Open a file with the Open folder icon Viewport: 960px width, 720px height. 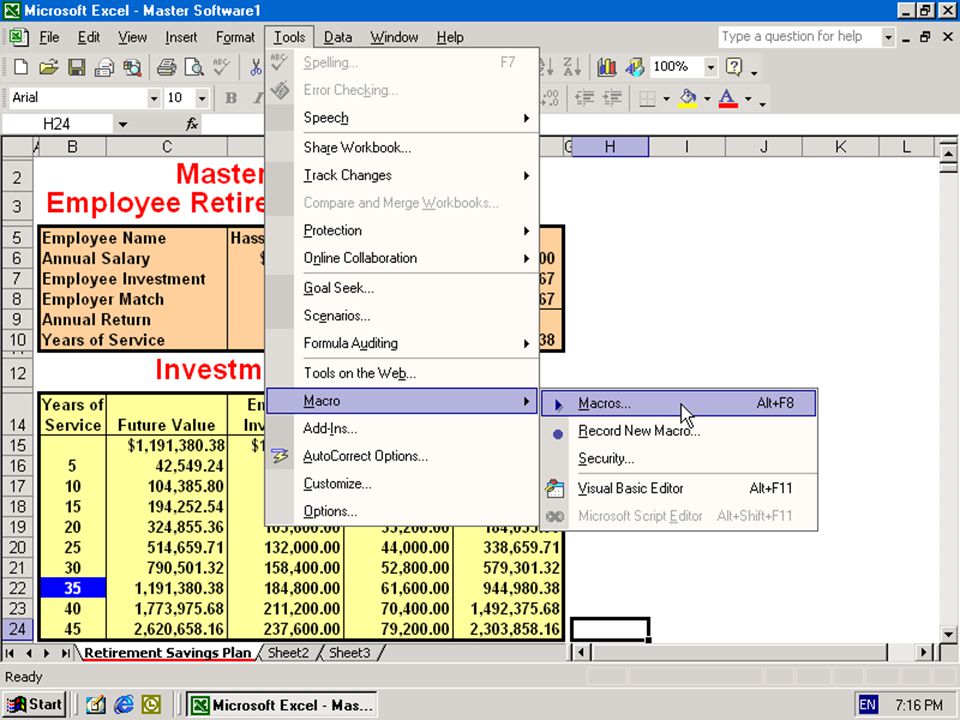(x=48, y=67)
